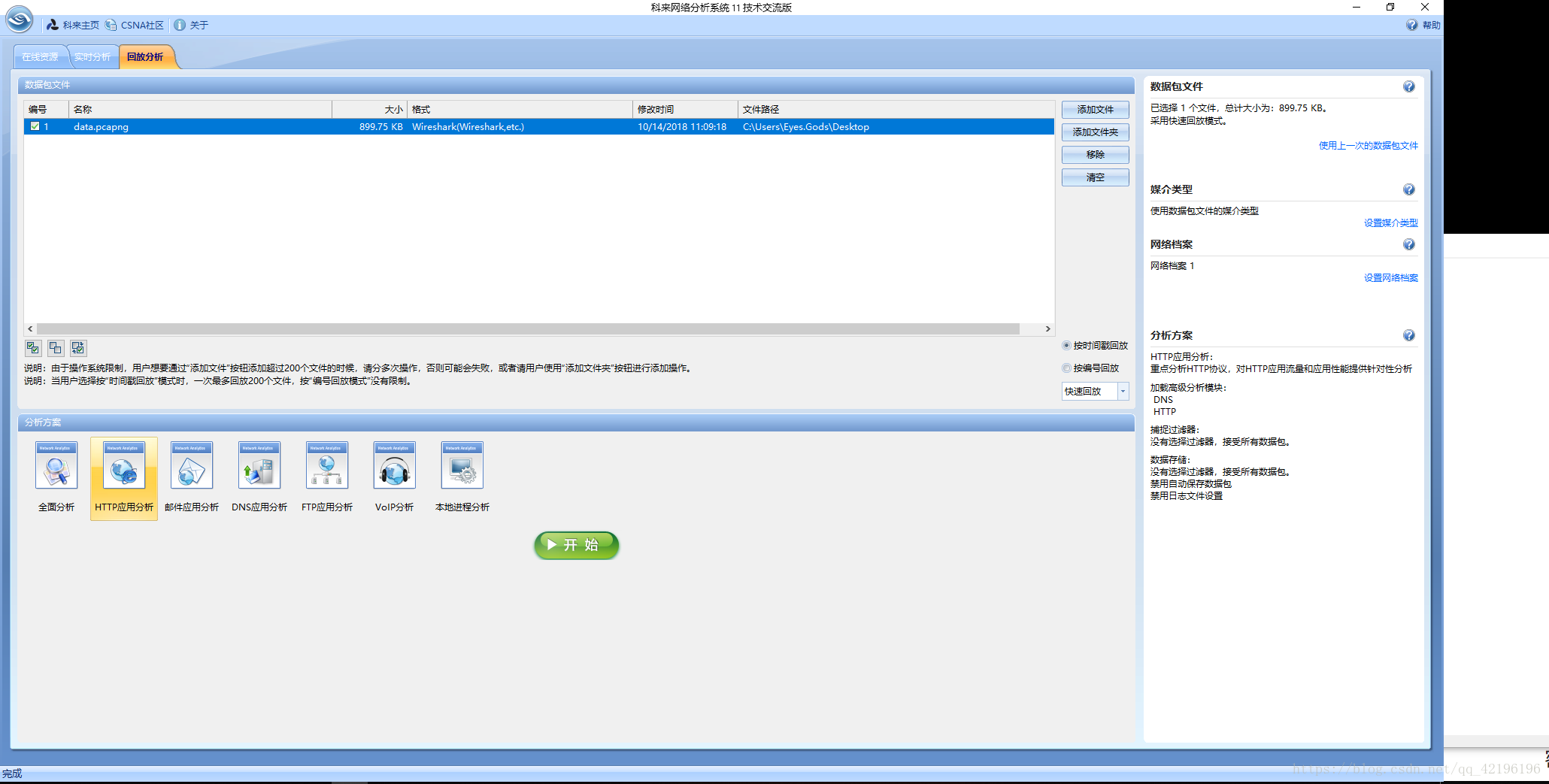Choose the HTTP应用分析 profile icon
This screenshot has width=1549, height=784.
[124, 465]
